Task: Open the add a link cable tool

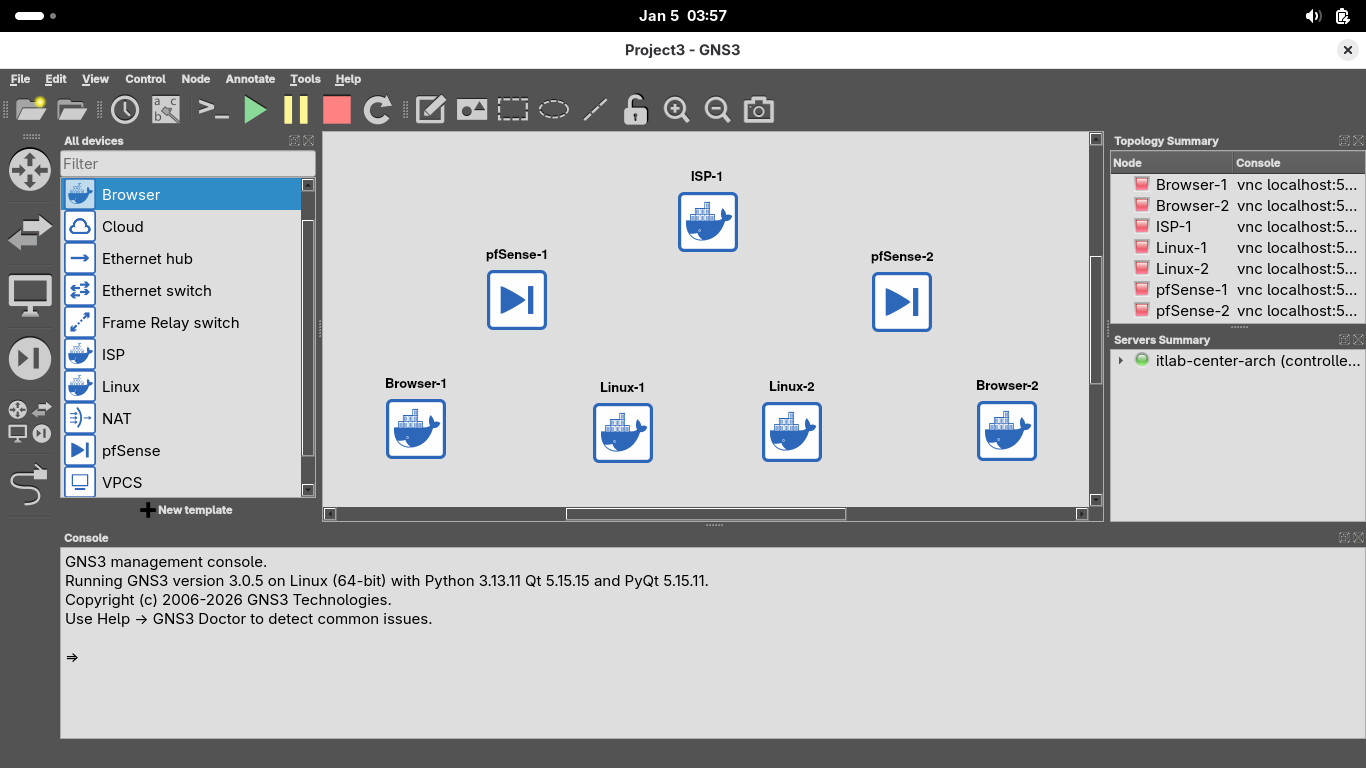Action: click(29, 485)
